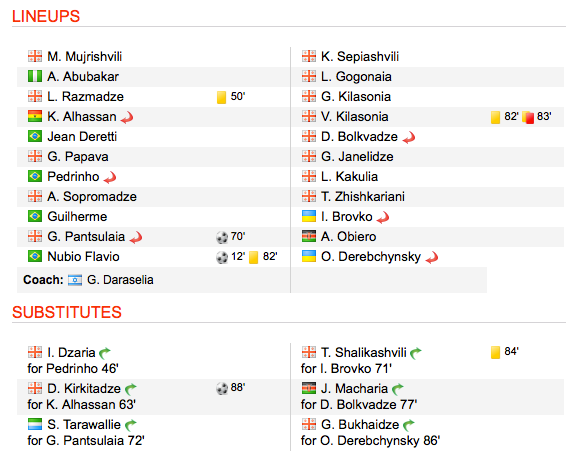Click the Israel flag next to coach name

75,280
